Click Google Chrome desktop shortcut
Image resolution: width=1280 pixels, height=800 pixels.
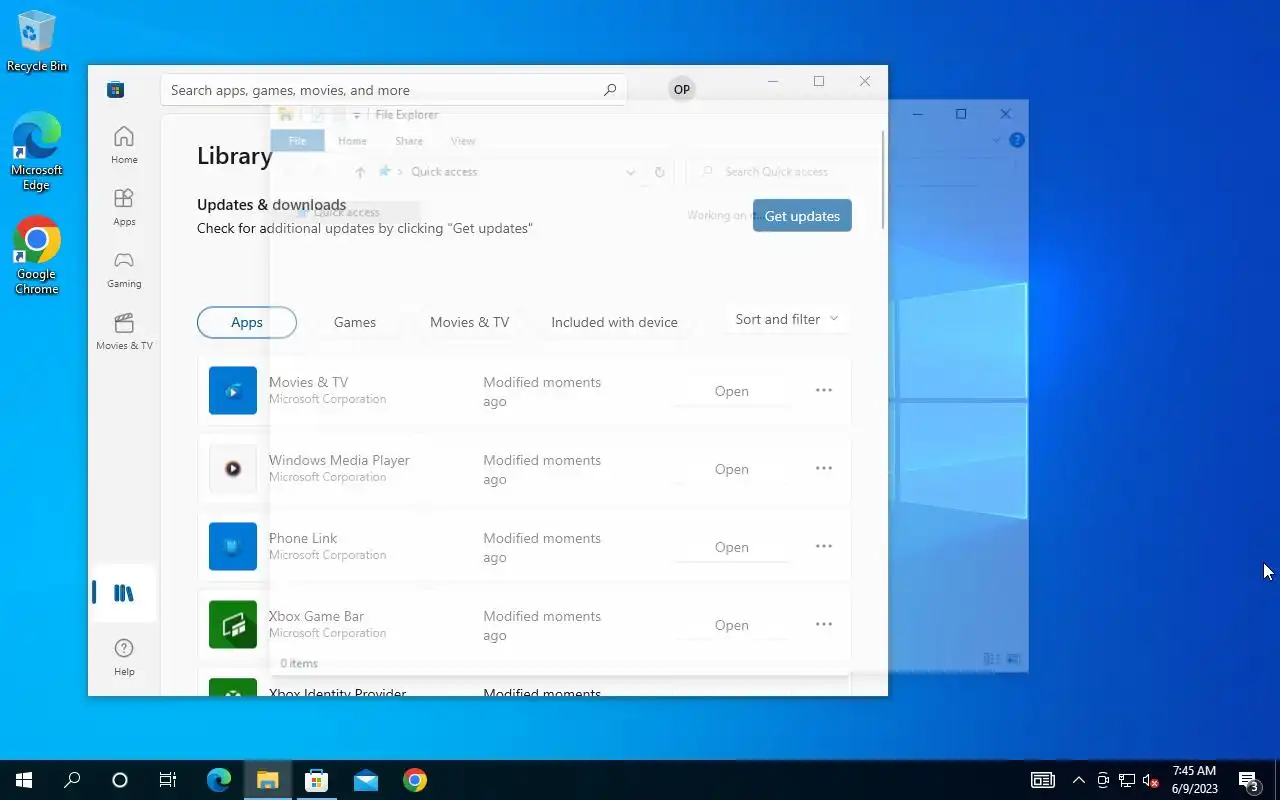(37, 256)
